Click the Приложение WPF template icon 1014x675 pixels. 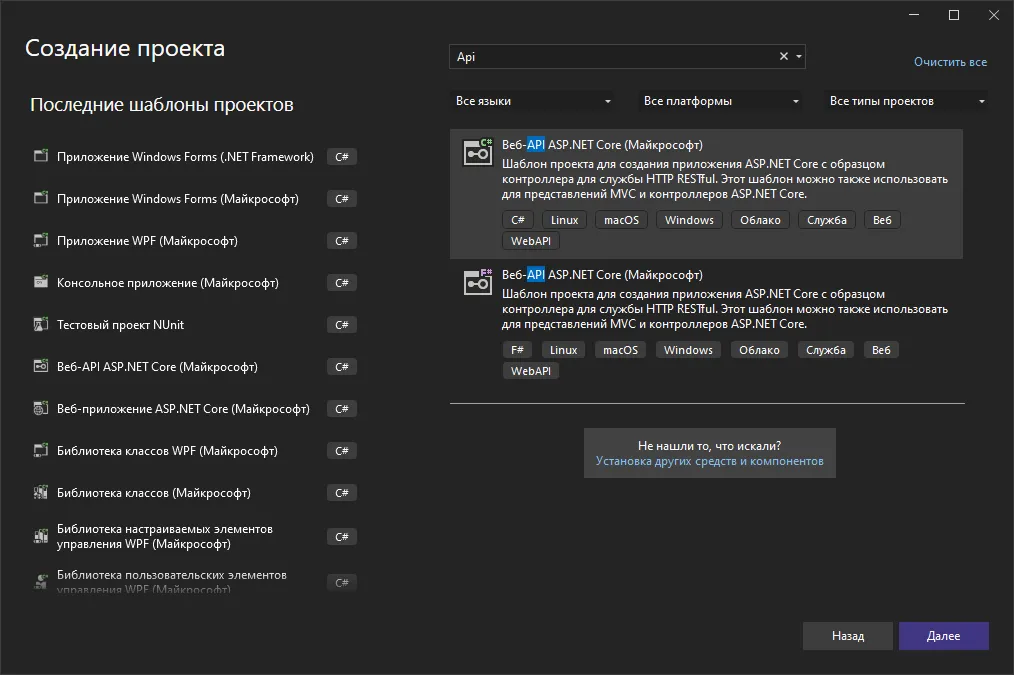pos(41,240)
